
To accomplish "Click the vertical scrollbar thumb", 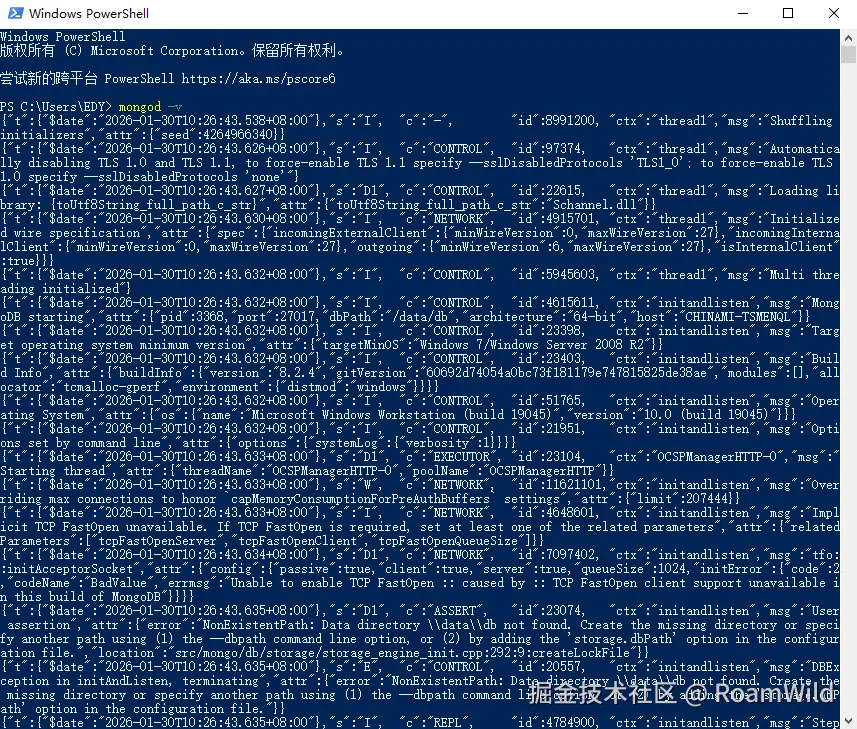I will [848, 55].
